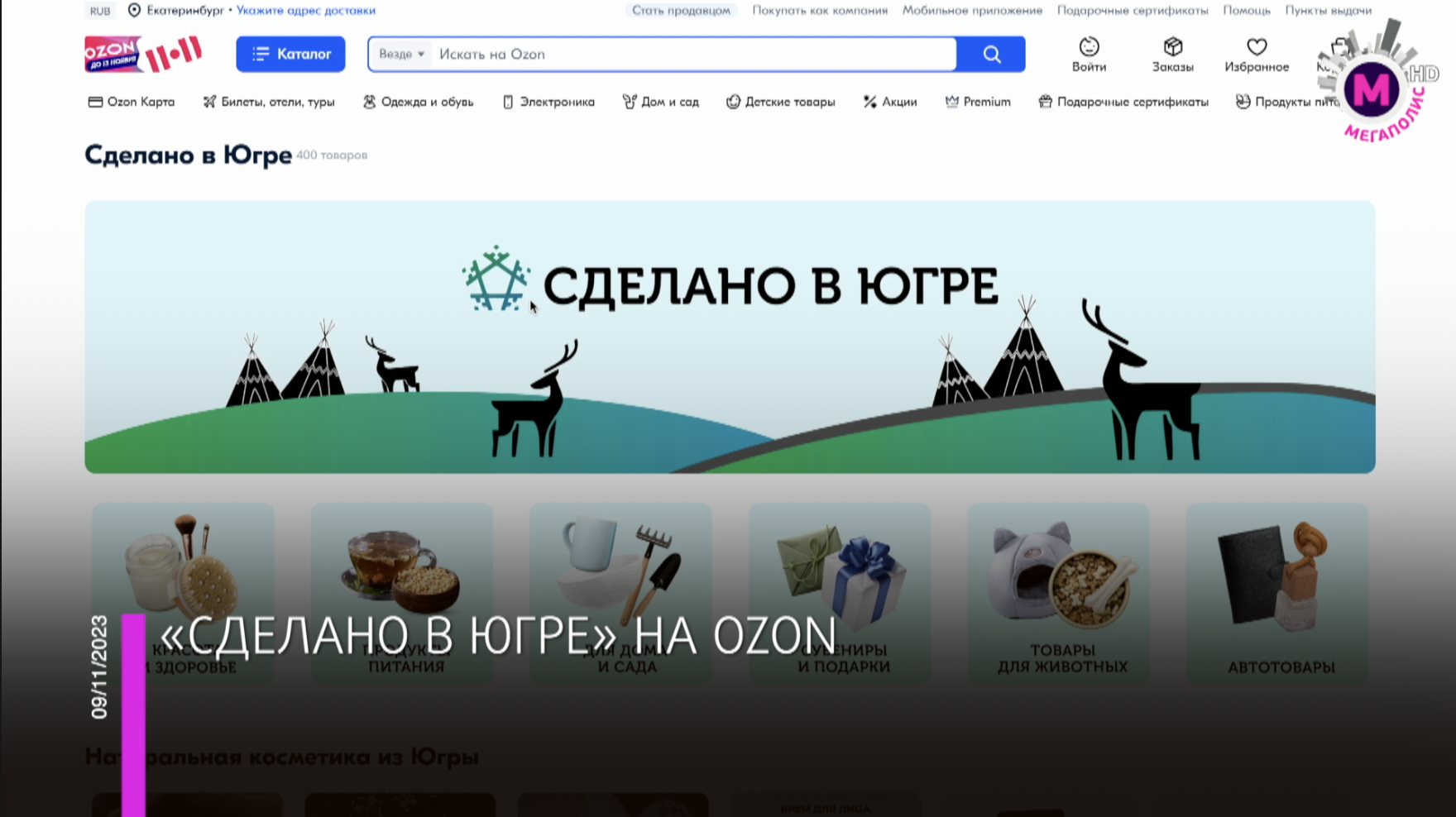Open Избранное heart icon
Screen dimensions: 1456x817
pyautogui.click(x=1257, y=55)
